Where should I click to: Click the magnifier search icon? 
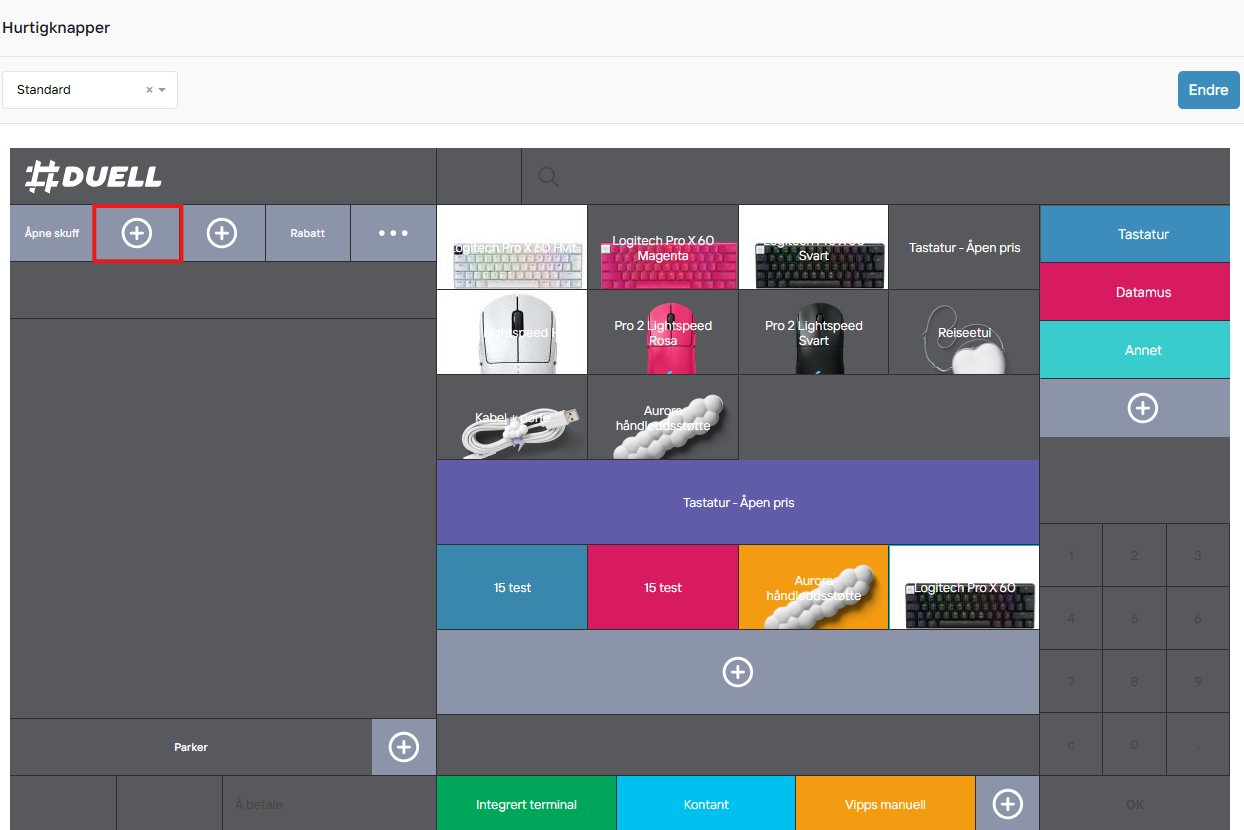pyautogui.click(x=548, y=177)
